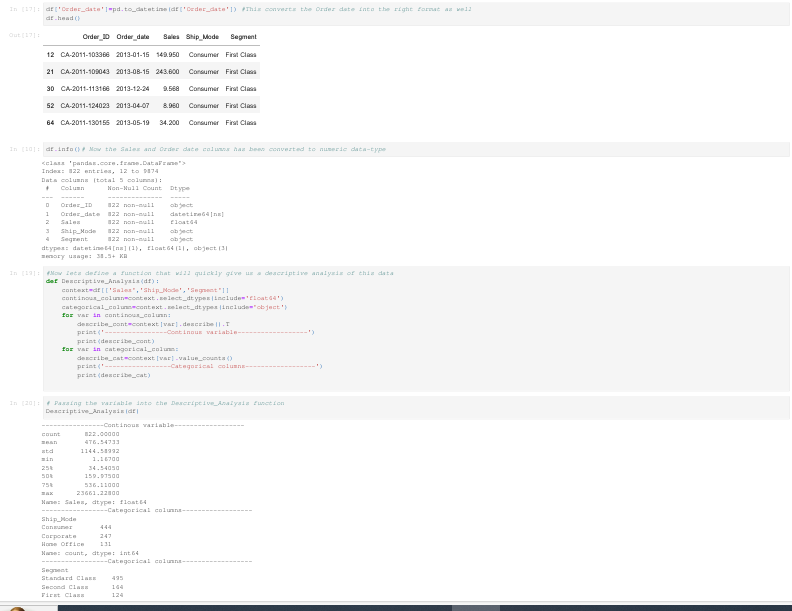Click the Sales column header in table
792x611 pixels.
(x=171, y=37)
